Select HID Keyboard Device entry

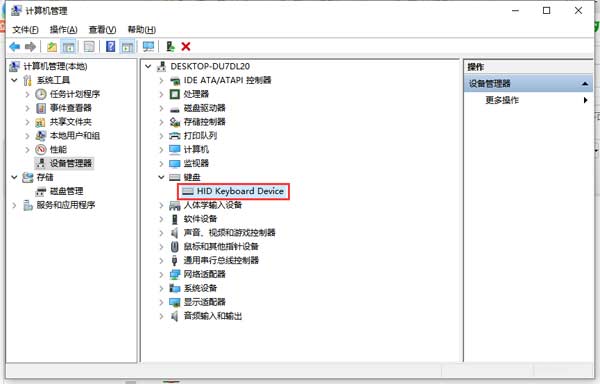point(240,191)
